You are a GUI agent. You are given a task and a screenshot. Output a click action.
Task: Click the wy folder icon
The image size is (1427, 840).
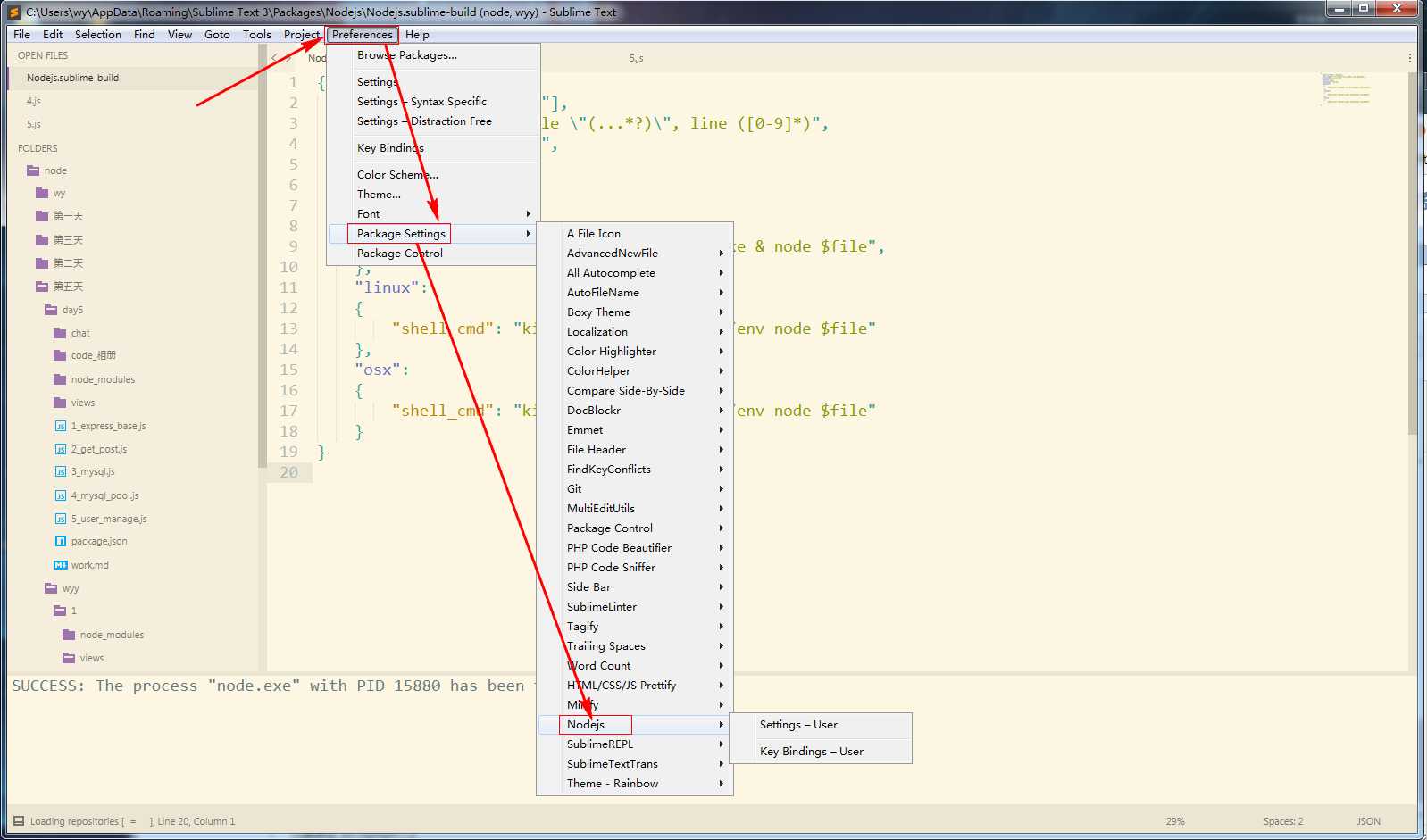point(42,193)
